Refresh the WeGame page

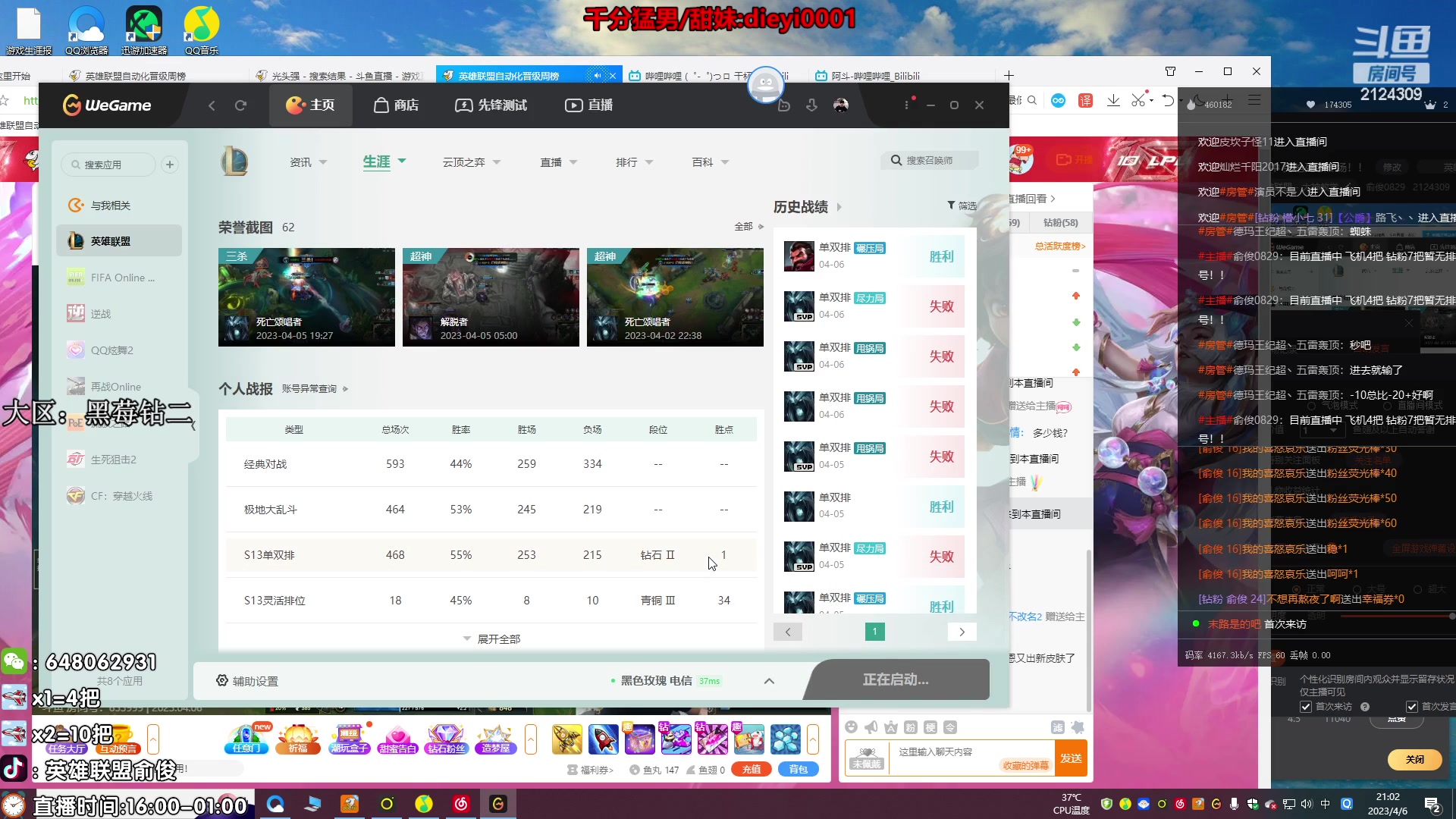coord(240,105)
